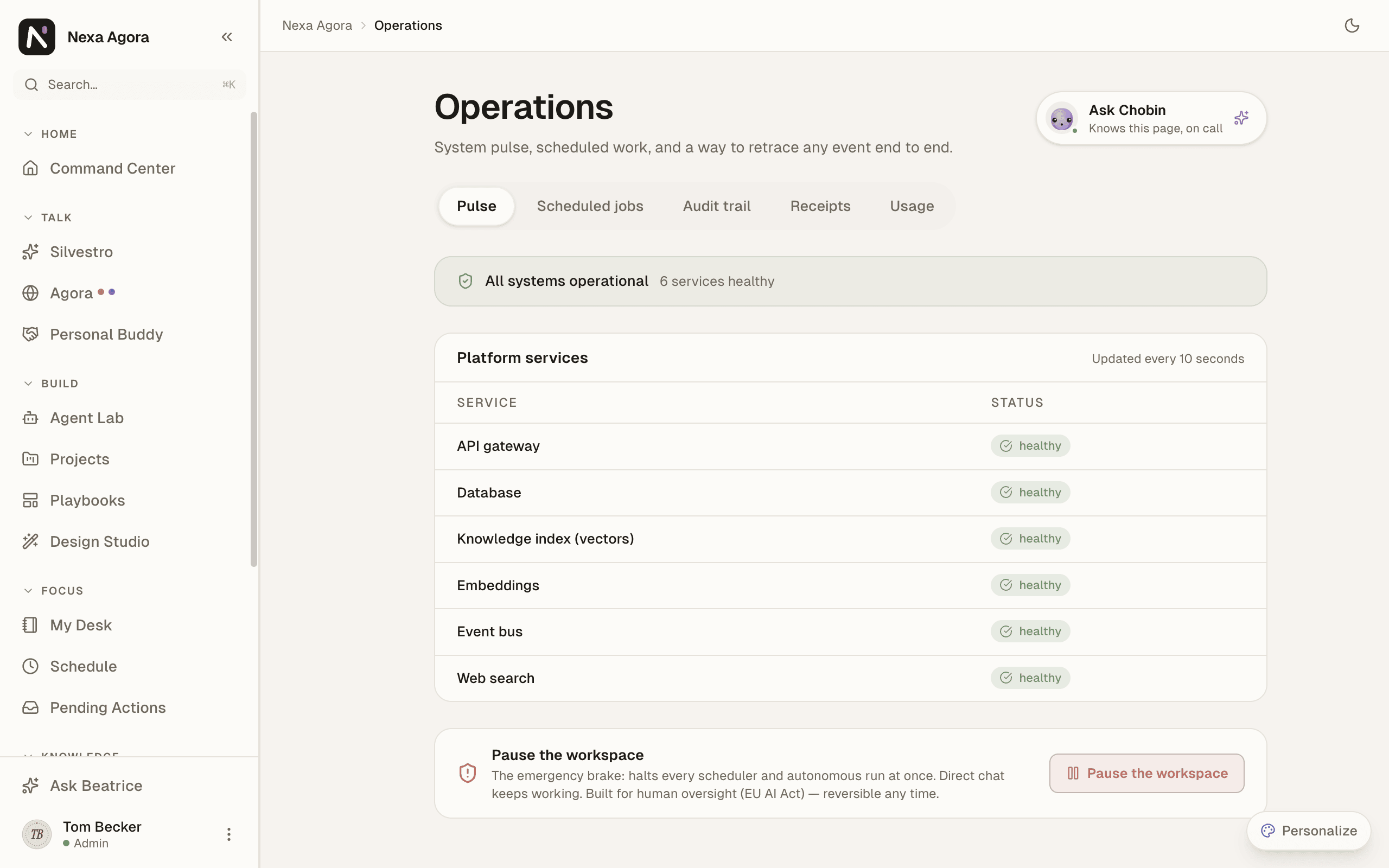Collapse the BUILD section
Image resolution: width=1389 pixels, height=868 pixels.
pyautogui.click(x=28, y=384)
